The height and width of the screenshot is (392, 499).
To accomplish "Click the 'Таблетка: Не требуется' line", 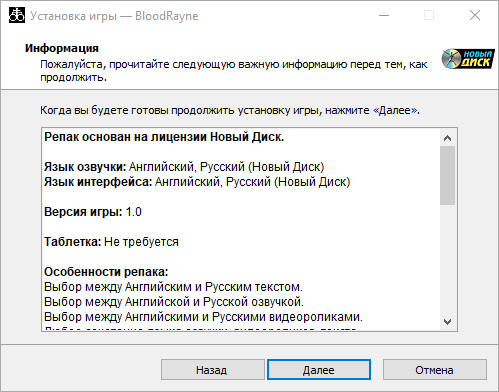I will pos(111,242).
